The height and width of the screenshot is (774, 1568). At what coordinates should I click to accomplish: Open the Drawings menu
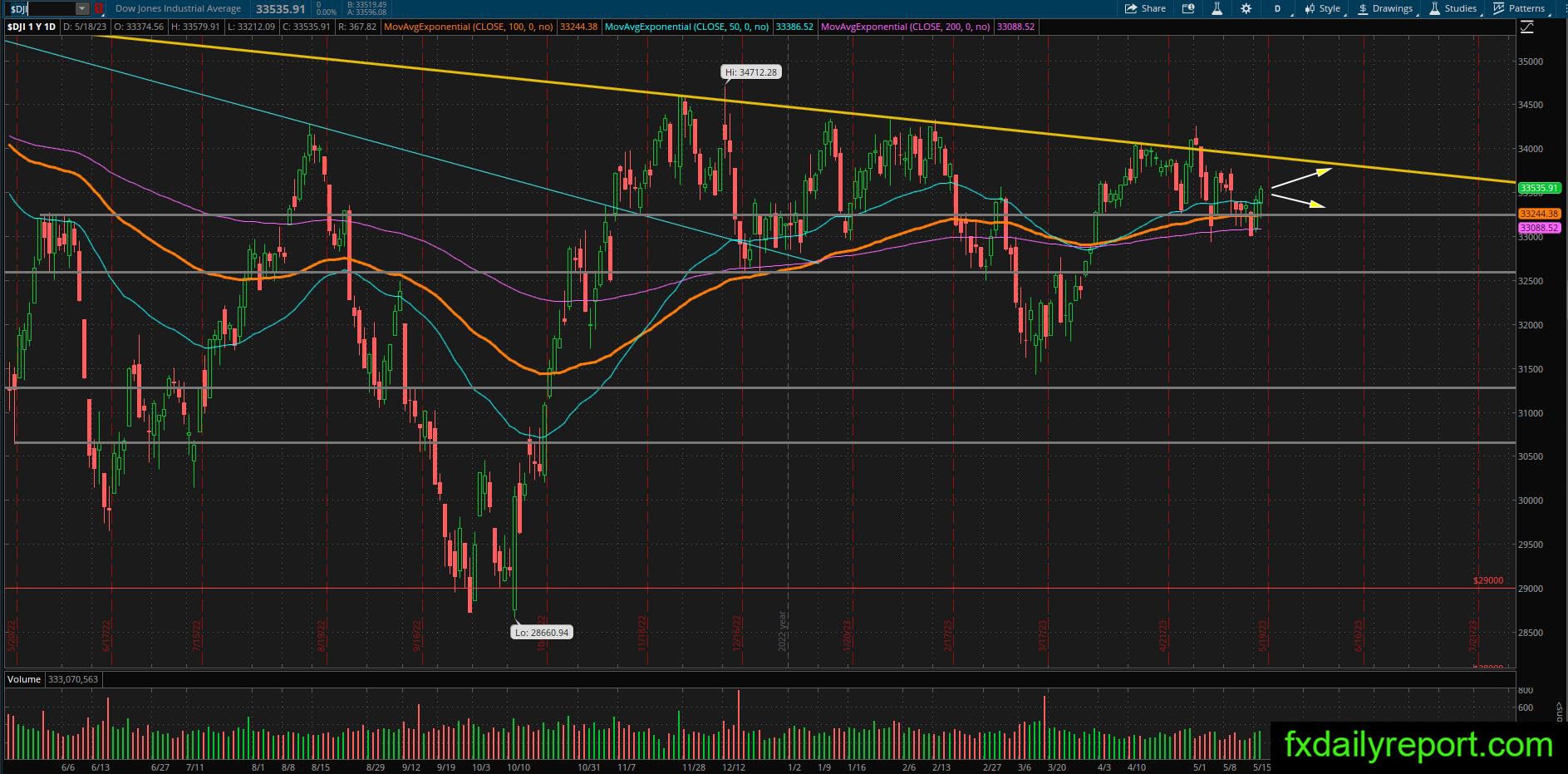[x=1385, y=8]
